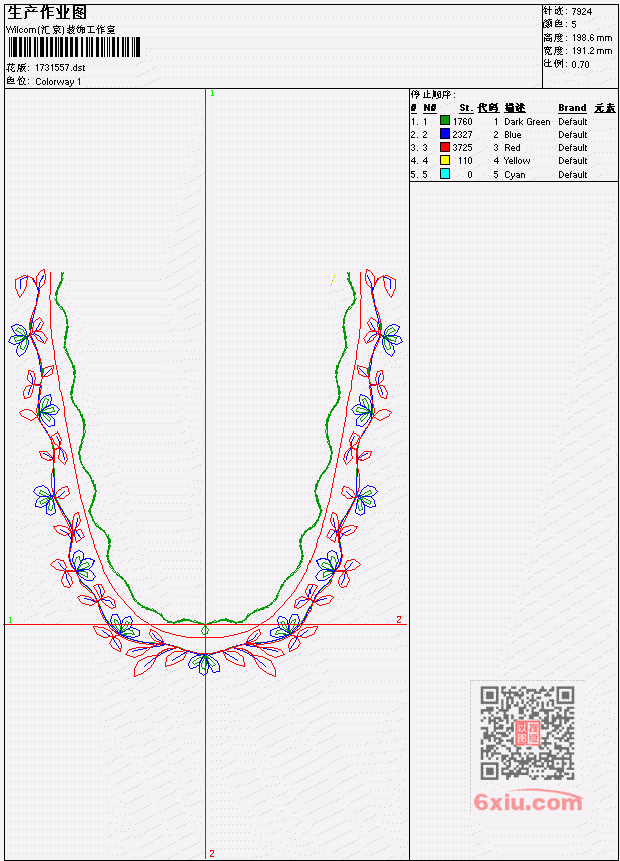Select the Cyan color swatch in row 5

tap(445, 174)
